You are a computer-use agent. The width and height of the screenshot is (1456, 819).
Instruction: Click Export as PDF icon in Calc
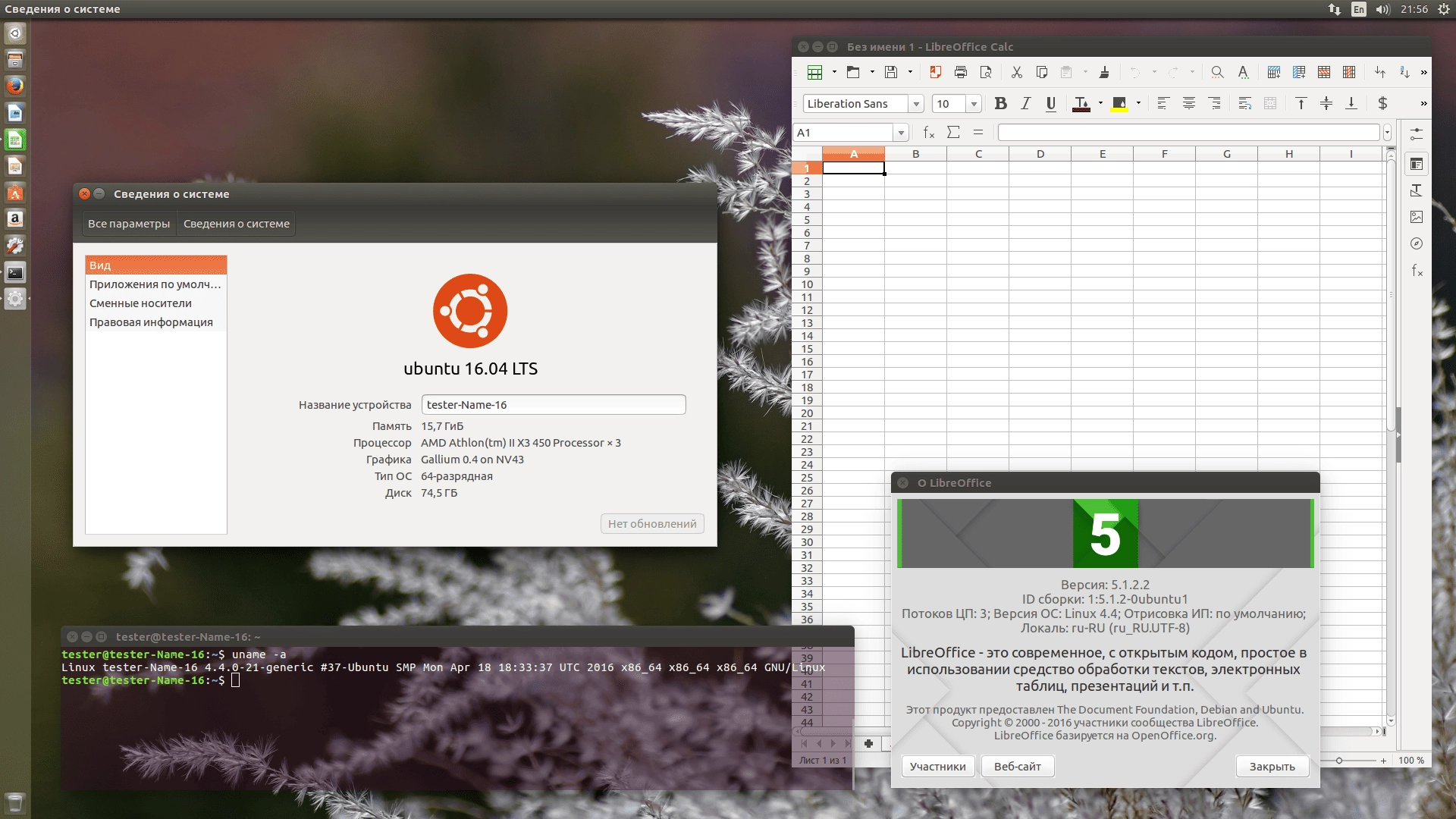pos(936,72)
